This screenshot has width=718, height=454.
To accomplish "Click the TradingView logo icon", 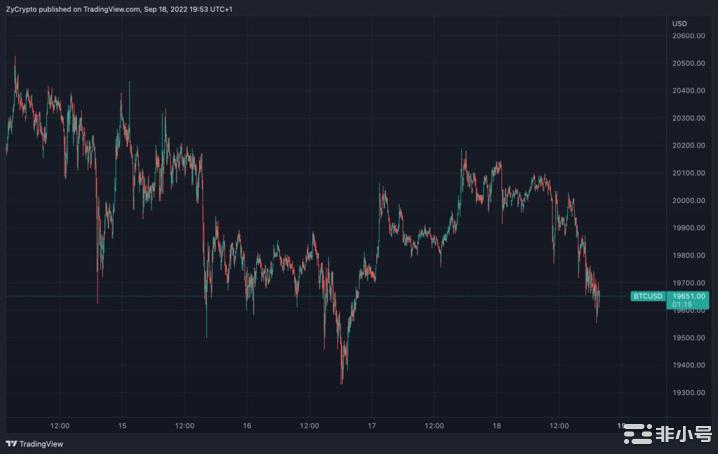I will tap(11, 444).
